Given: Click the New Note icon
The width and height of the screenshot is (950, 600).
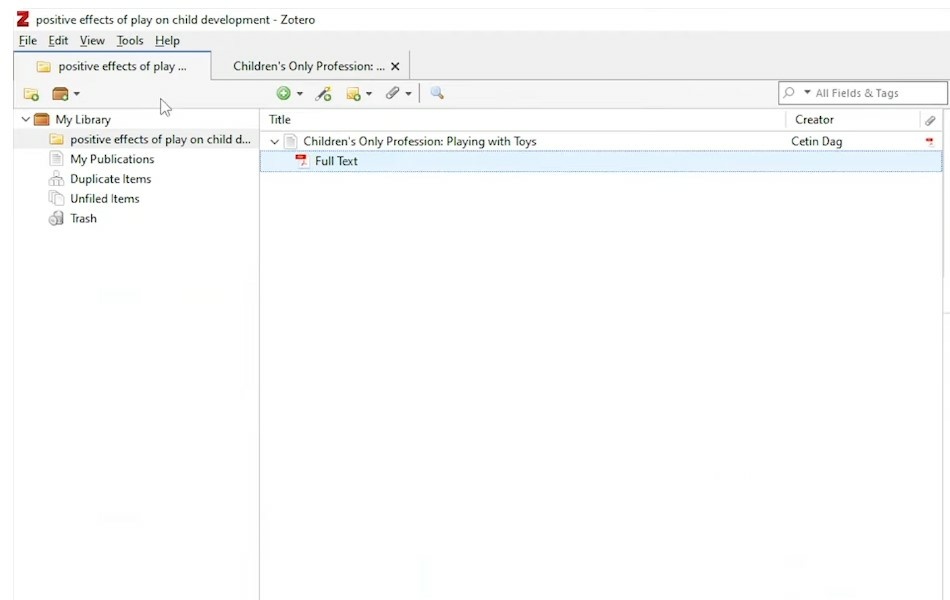Looking at the screenshot, I should click(x=354, y=93).
